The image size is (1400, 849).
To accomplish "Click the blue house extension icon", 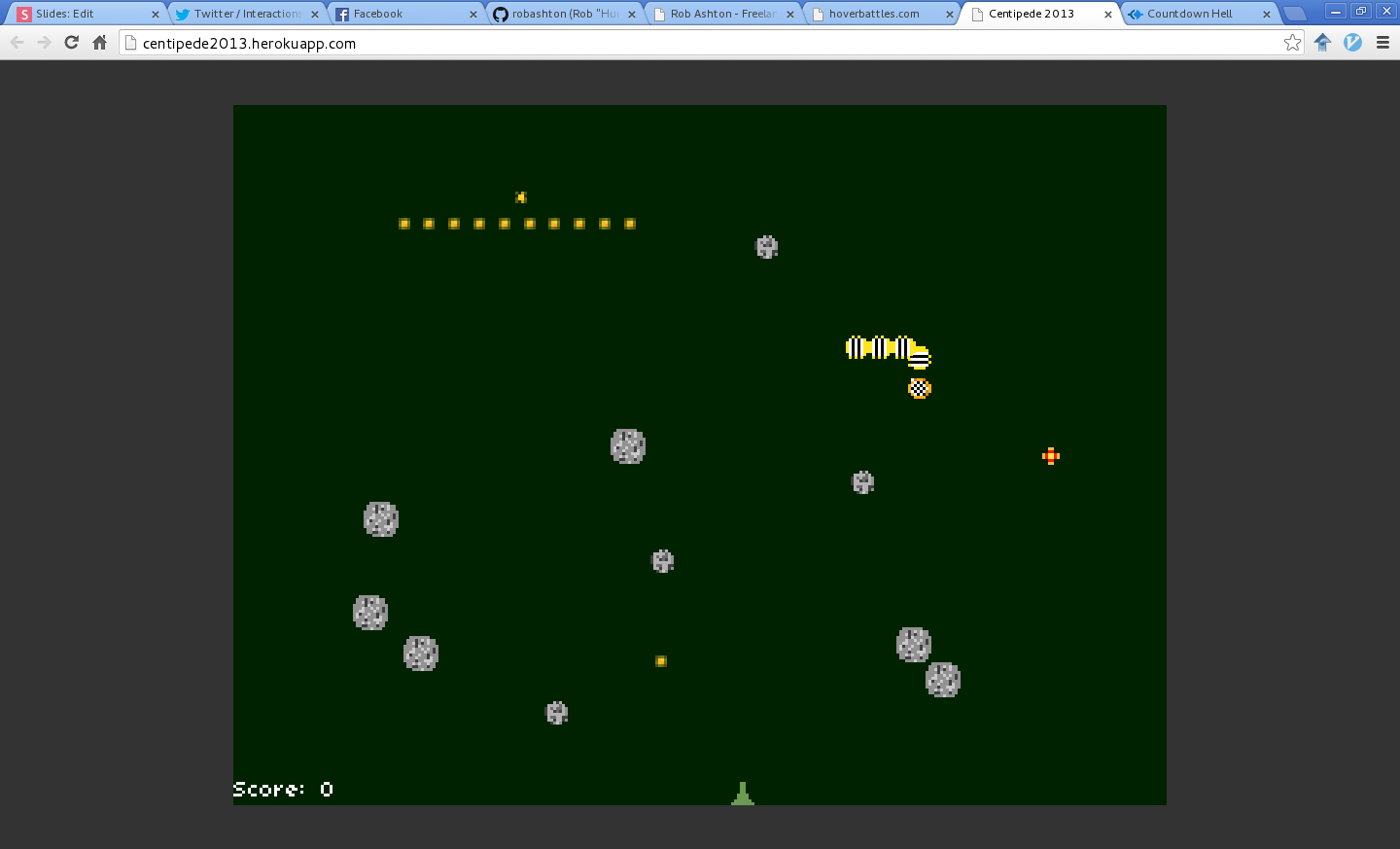I will coord(1322,42).
